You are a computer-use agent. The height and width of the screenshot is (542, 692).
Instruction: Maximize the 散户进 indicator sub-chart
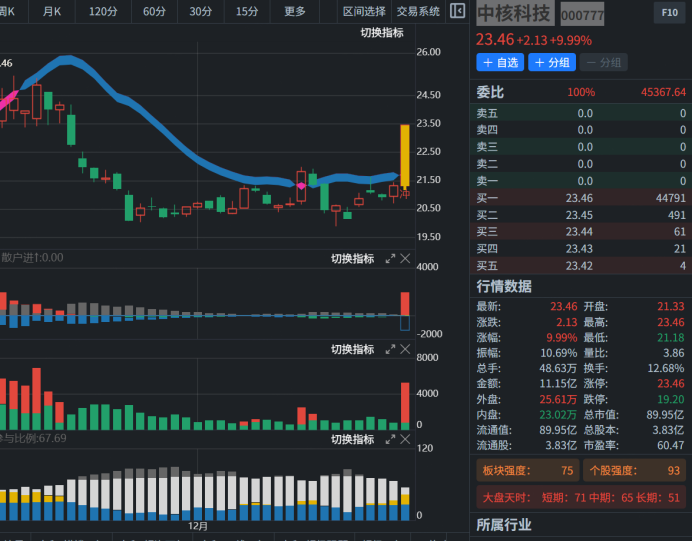point(390,259)
